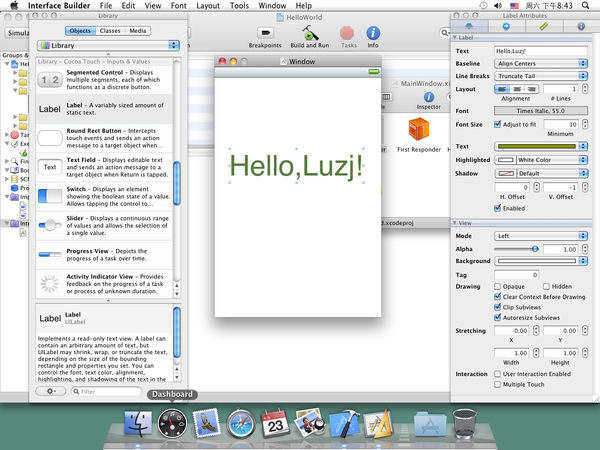Switch to Connections inspector tab icon
The image size is (600, 450).
[x=506, y=26]
